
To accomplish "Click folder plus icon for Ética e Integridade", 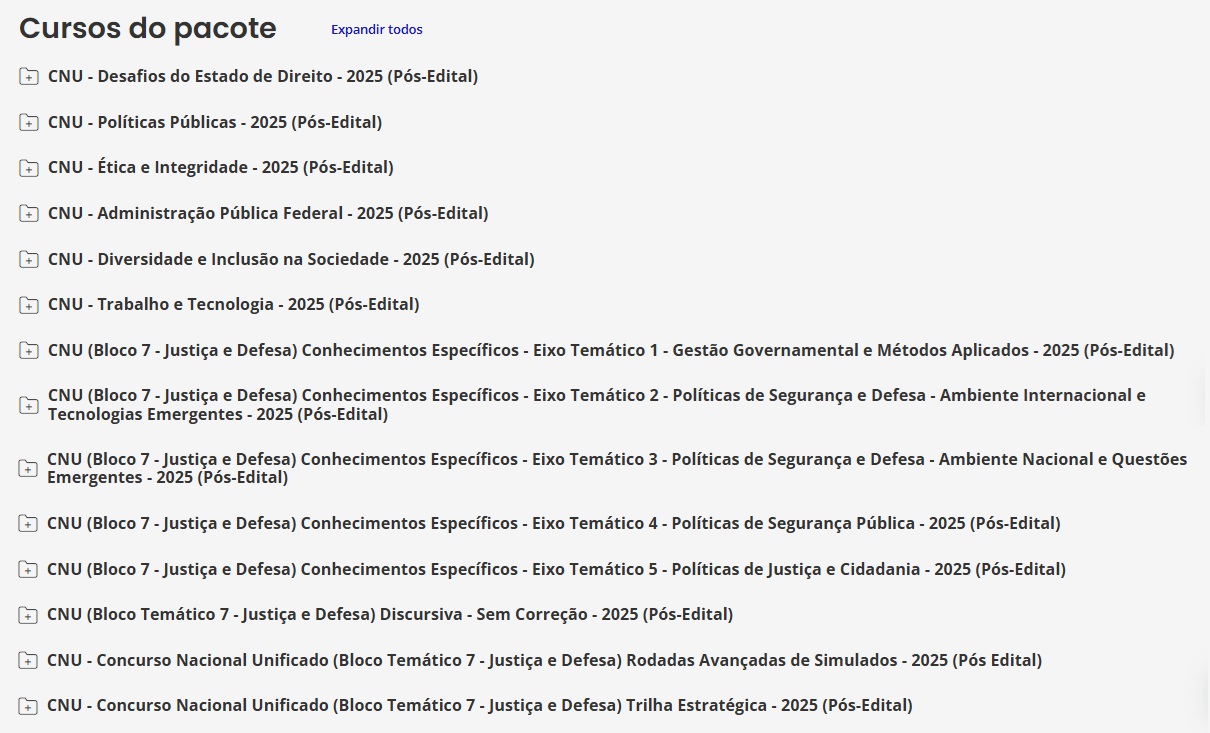I will [x=28, y=168].
